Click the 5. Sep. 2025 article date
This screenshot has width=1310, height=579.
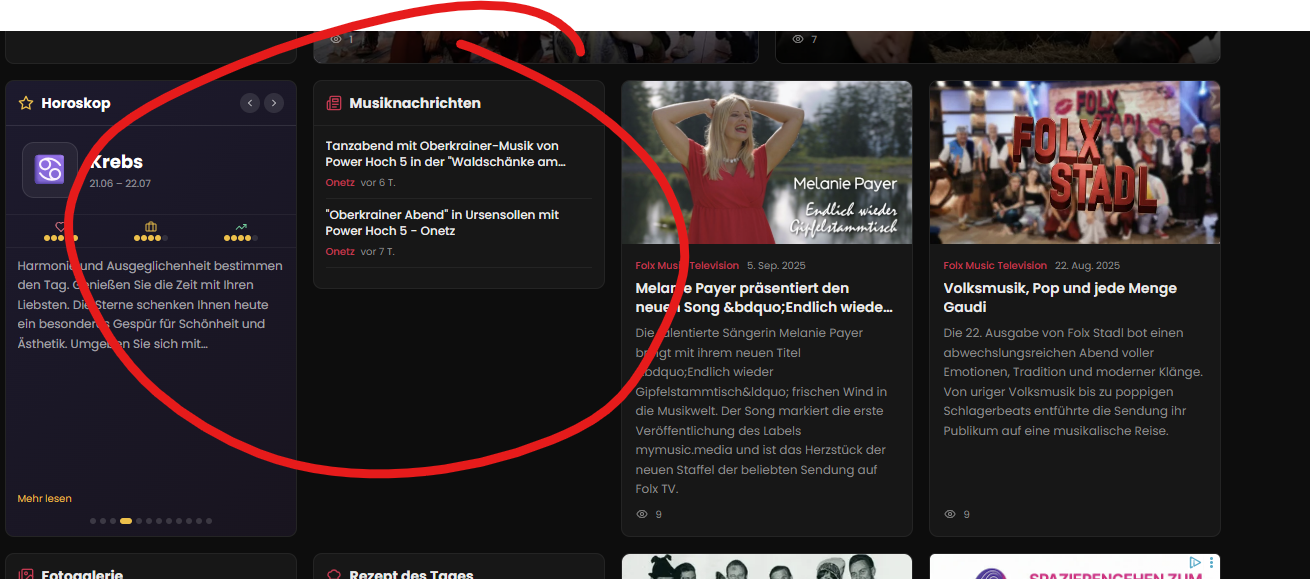point(778,266)
